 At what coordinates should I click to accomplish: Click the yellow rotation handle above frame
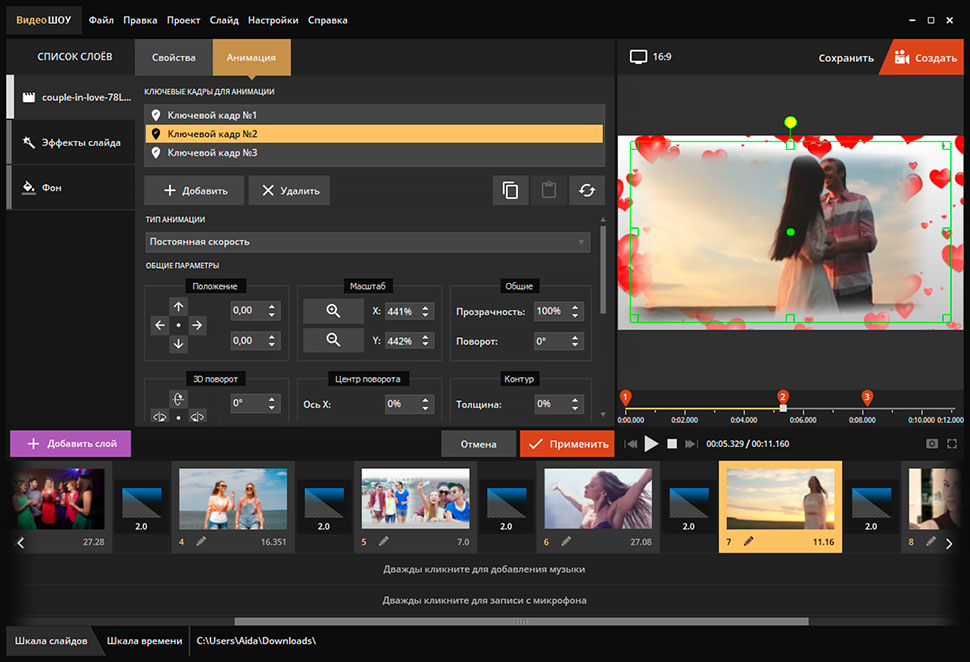(x=790, y=122)
